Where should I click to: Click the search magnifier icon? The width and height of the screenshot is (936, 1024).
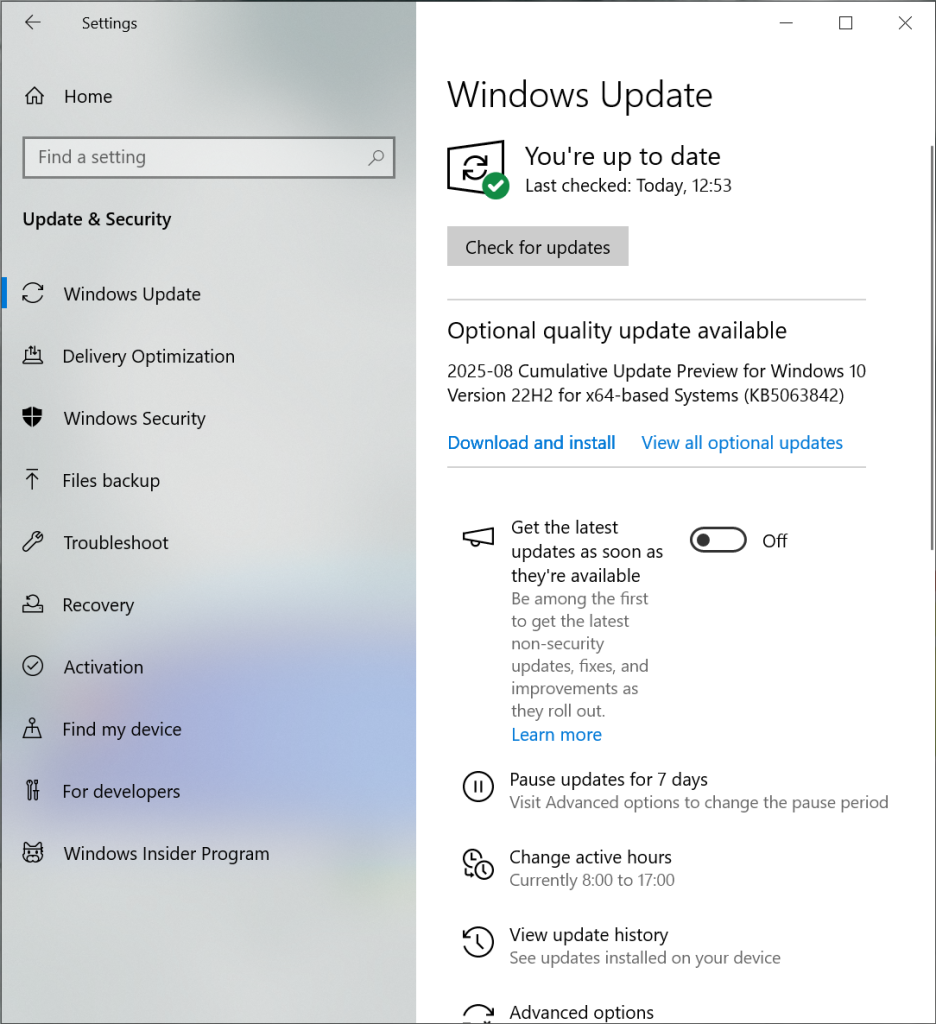coord(376,157)
